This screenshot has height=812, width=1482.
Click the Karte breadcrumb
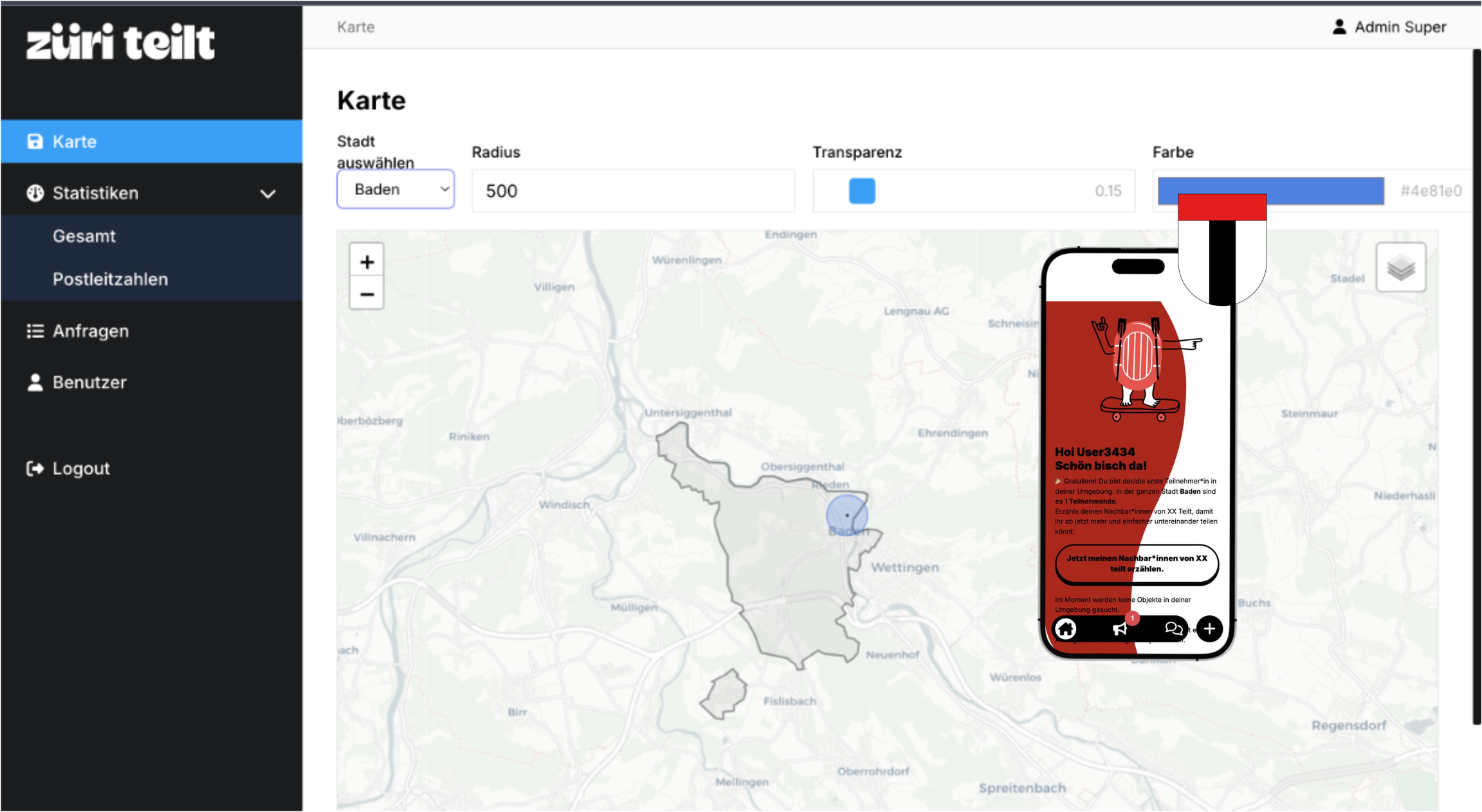point(356,27)
